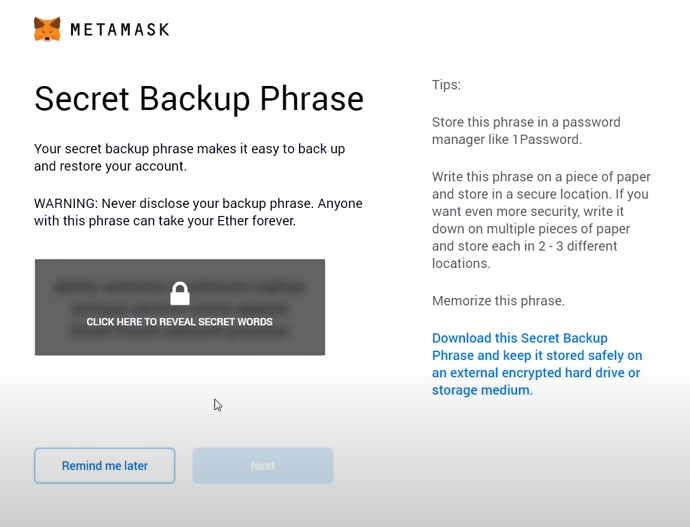
Task: Click the tip about storing in a password manager
Action: coord(526,131)
